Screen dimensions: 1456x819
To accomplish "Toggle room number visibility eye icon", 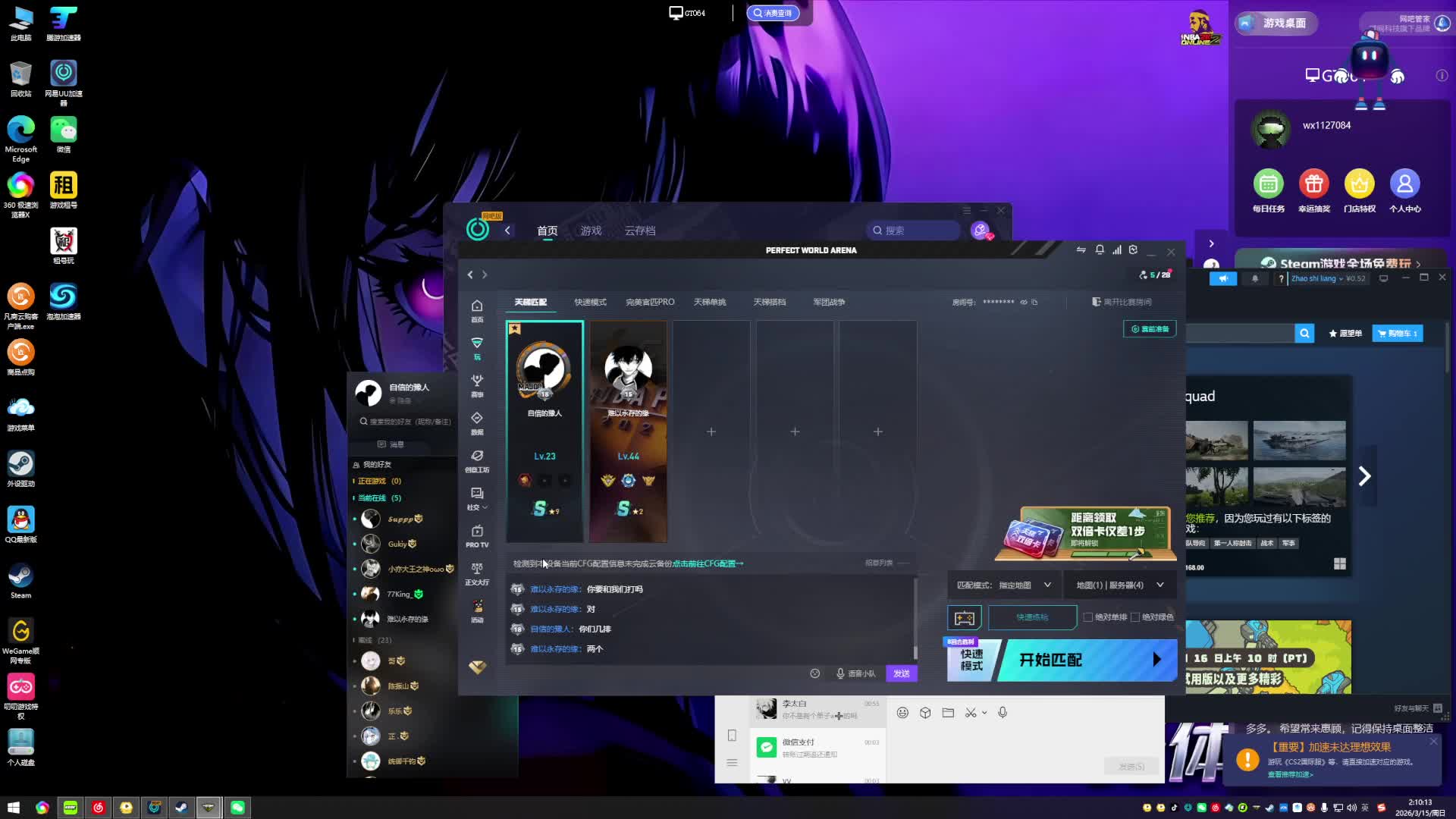I will point(1024,303).
